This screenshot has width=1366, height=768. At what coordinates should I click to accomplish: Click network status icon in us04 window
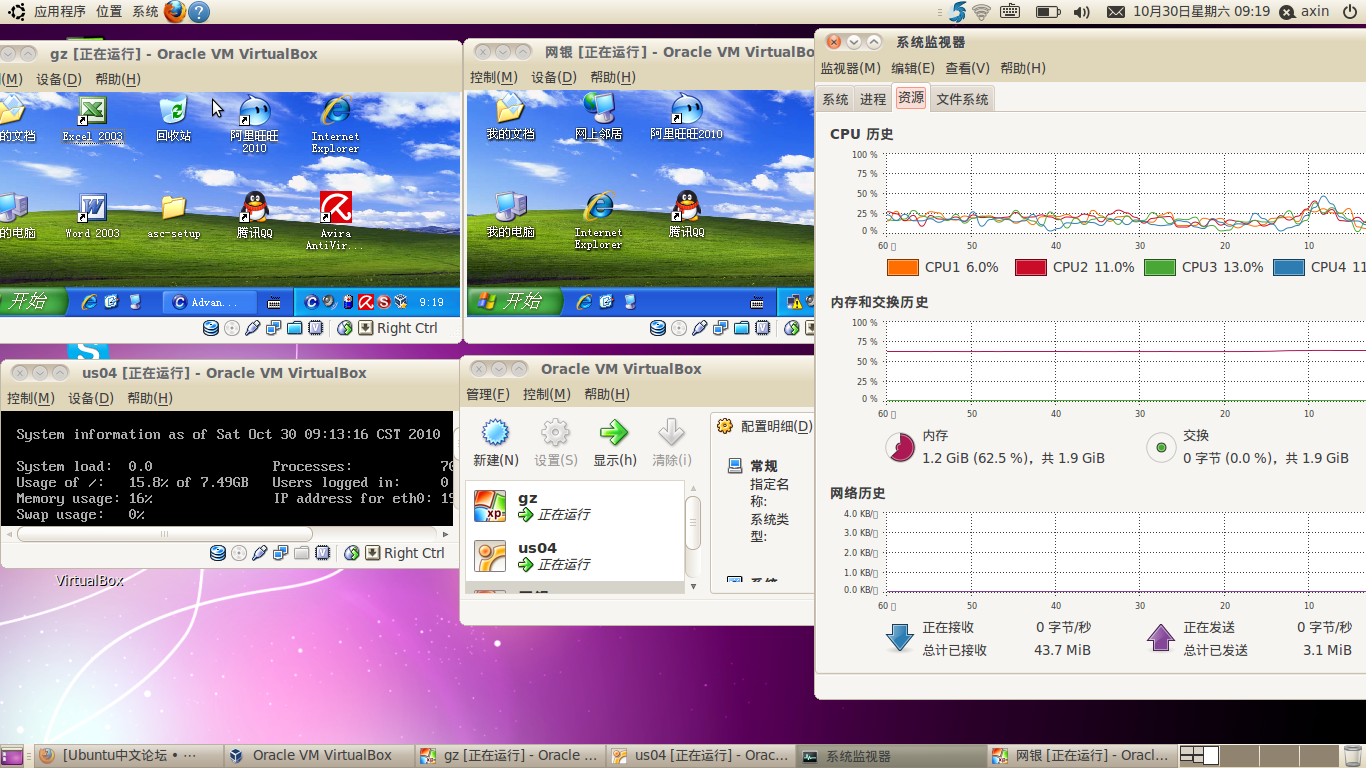click(281, 553)
